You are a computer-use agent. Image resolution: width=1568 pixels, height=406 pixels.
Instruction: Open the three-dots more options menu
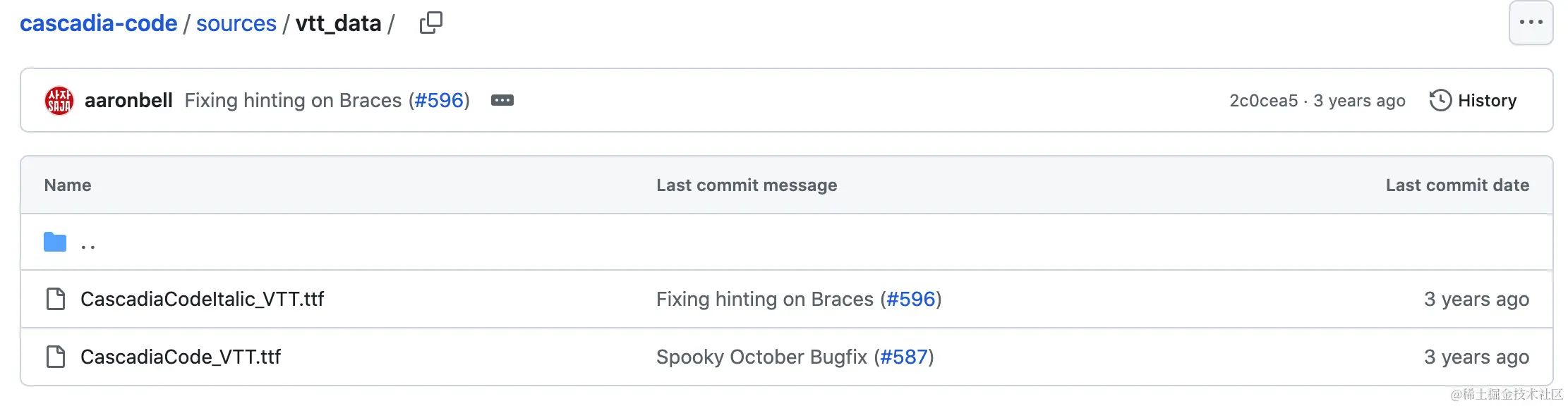click(1530, 23)
